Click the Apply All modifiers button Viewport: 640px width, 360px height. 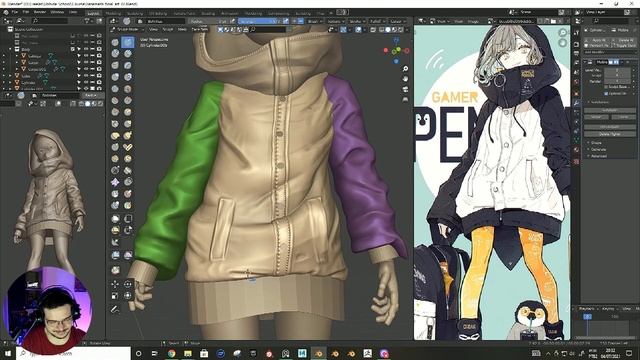[x=596, y=40]
